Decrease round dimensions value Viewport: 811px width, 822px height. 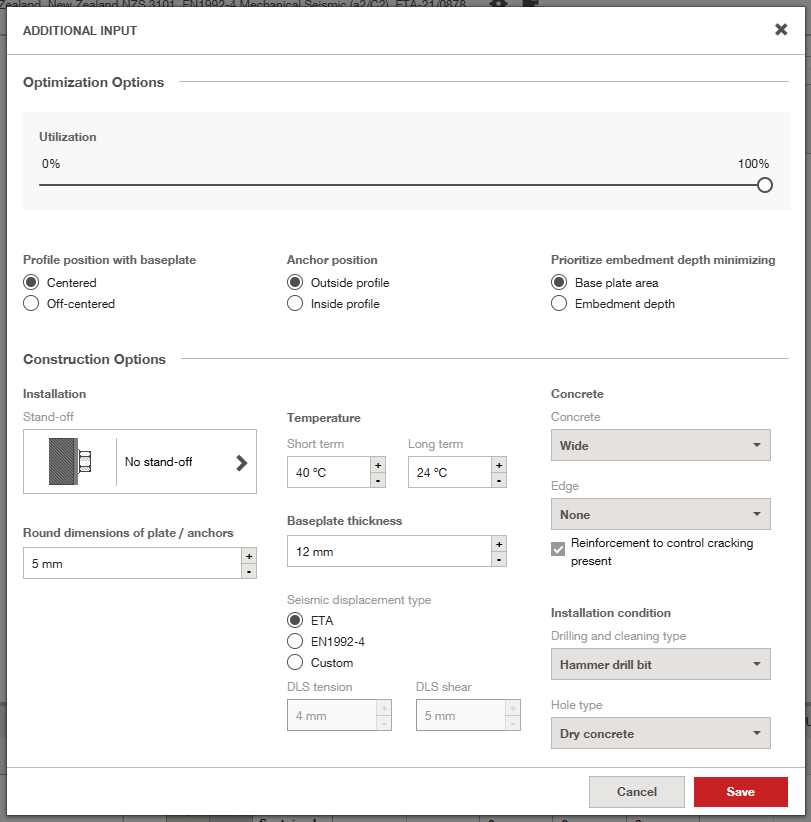pos(249,571)
